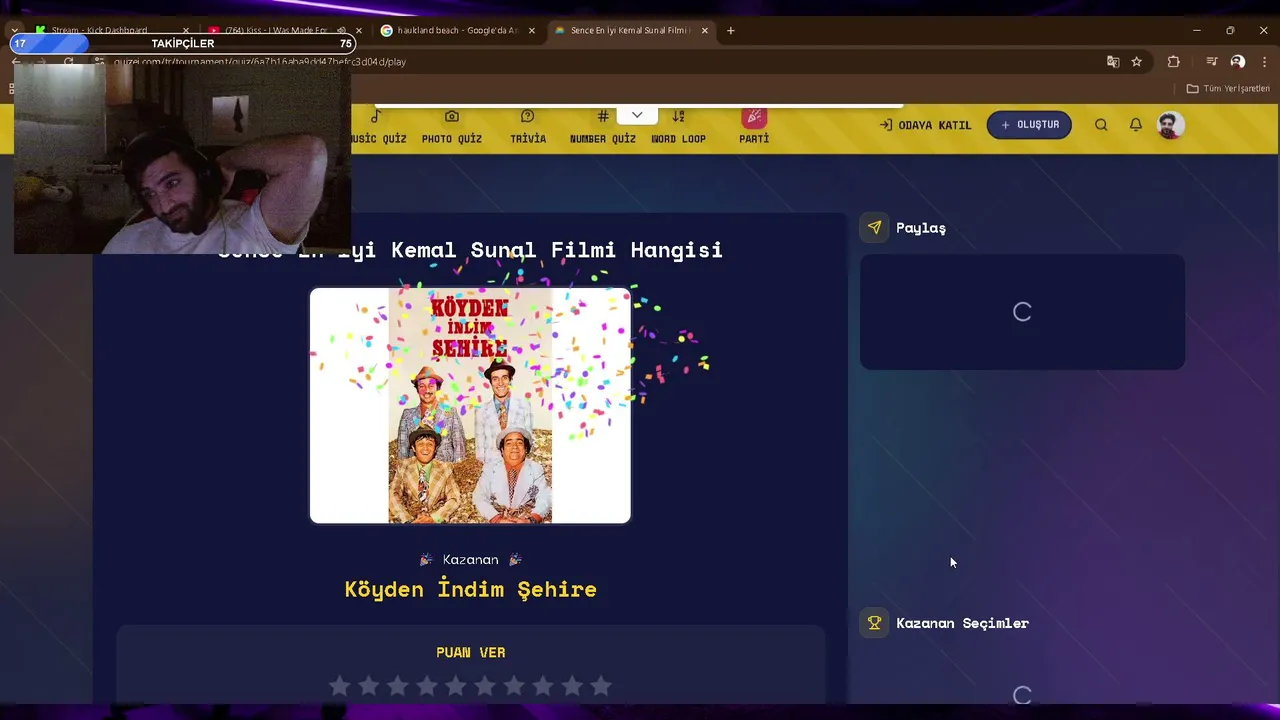Image resolution: width=1280 pixels, height=720 pixels.
Task: Mute the YouTube Kiss tab audio icon
Action: (341, 31)
